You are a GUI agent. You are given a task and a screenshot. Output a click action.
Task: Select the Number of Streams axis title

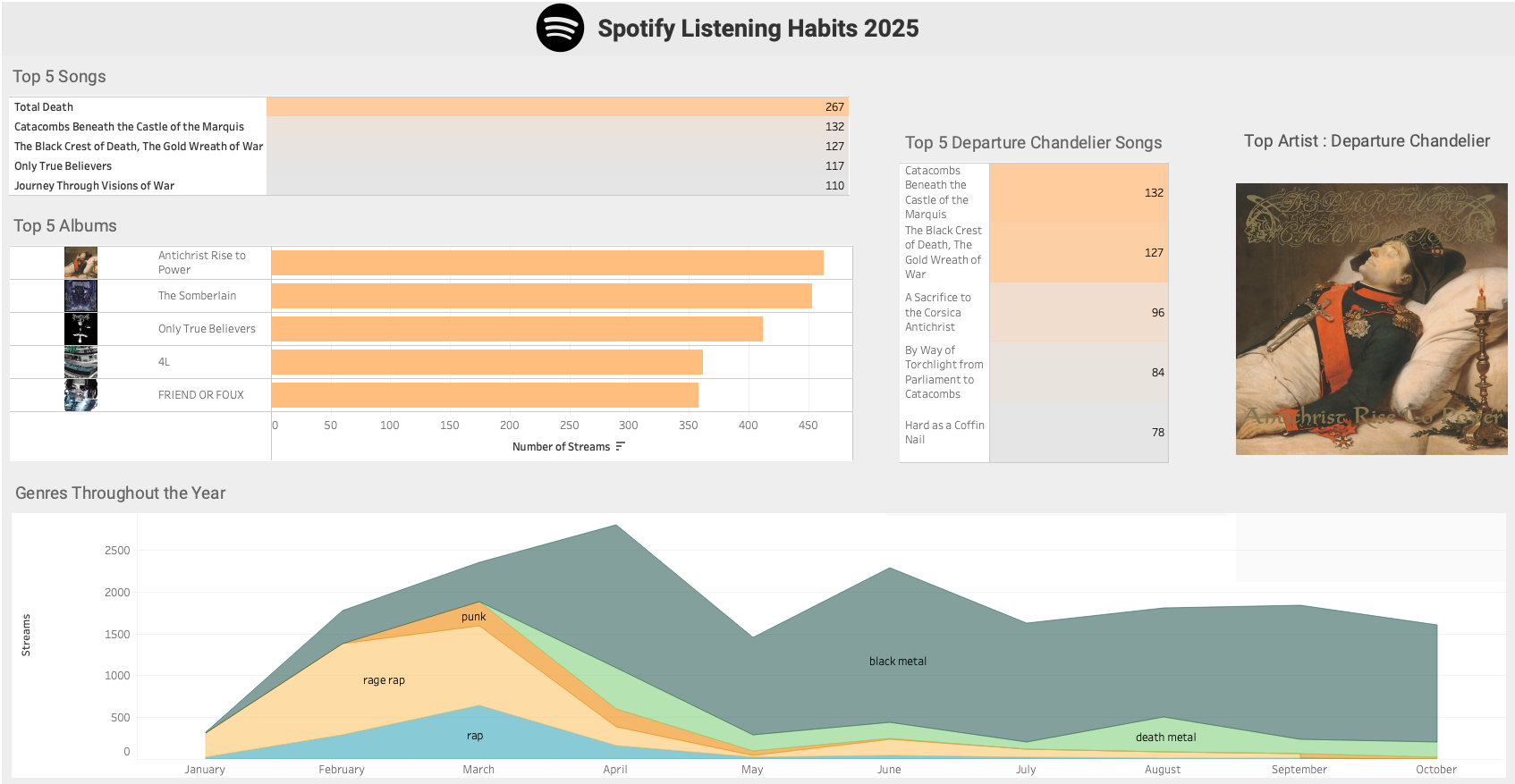click(561, 447)
